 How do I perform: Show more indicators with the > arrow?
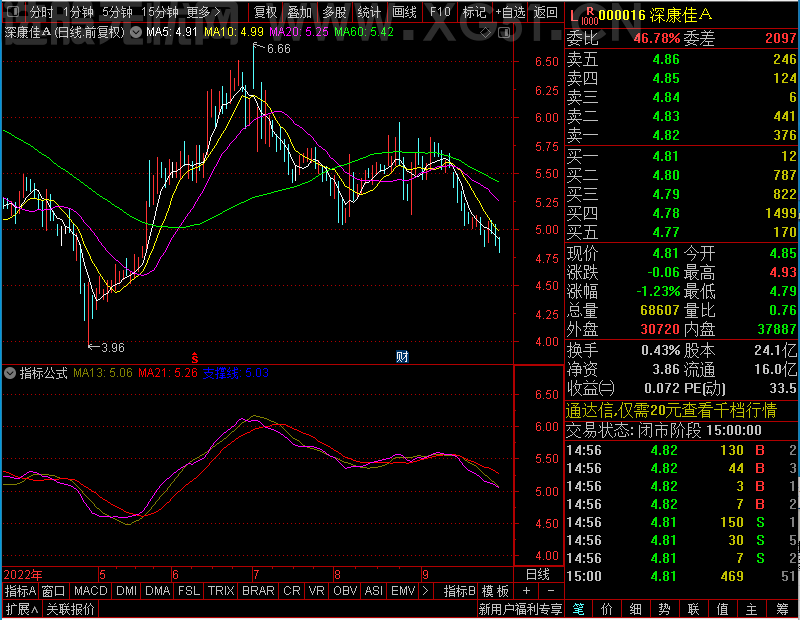[x=425, y=591]
